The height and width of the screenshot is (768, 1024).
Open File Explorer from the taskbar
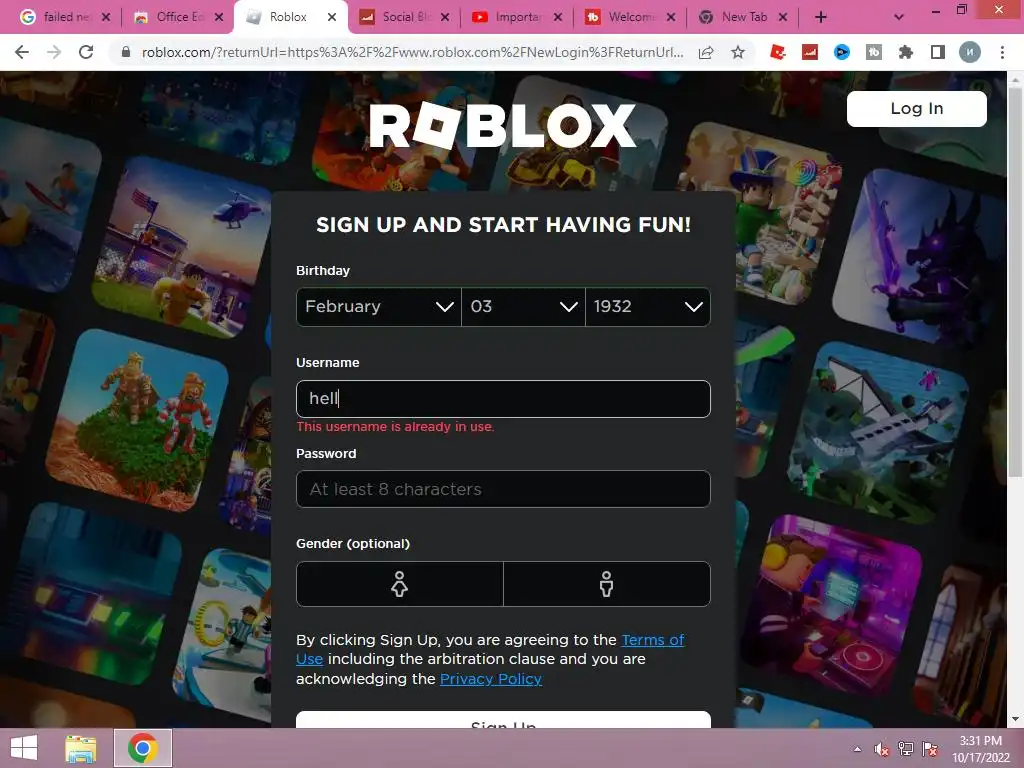[80, 748]
